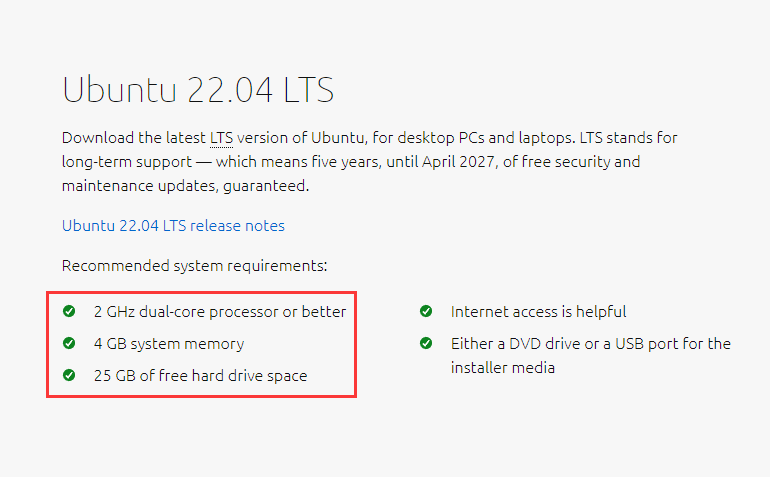Click the checkmark next to Internet access
770x477 pixels.
coord(426,311)
